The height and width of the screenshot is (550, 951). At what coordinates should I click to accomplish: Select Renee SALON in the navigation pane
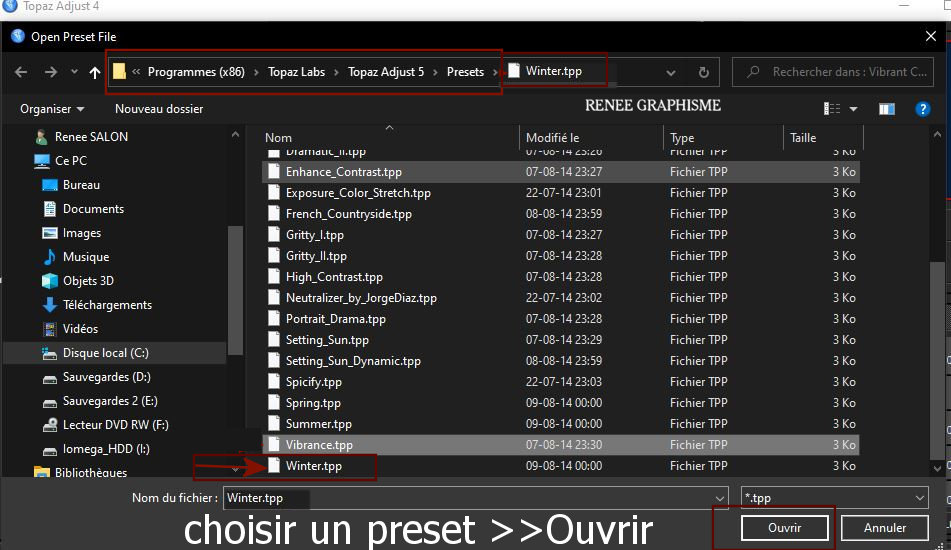[x=91, y=137]
